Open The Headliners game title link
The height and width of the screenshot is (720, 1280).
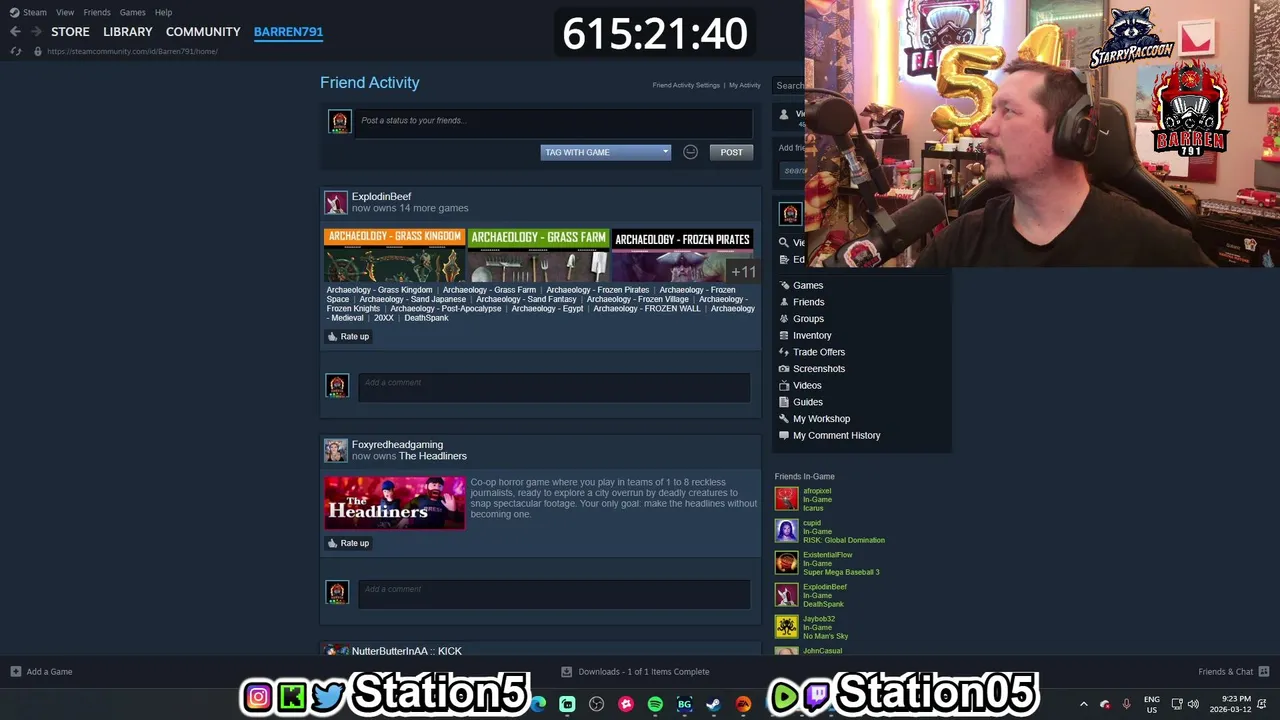coord(433,456)
